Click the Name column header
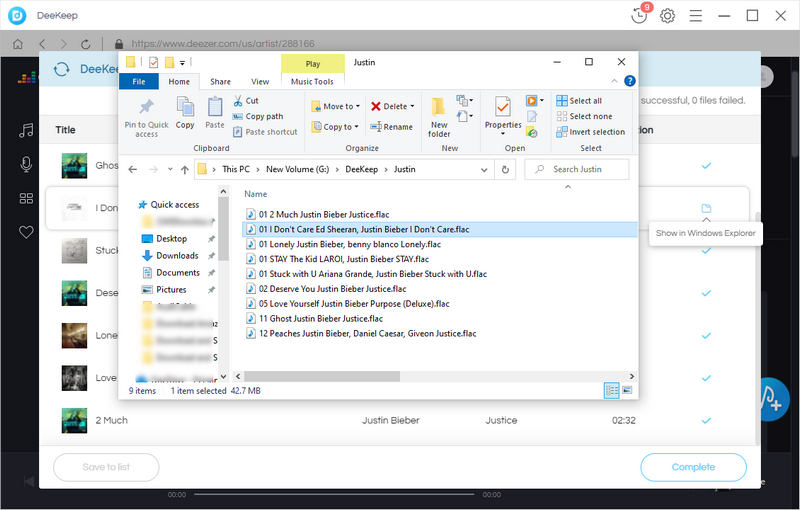 pyautogui.click(x=256, y=194)
